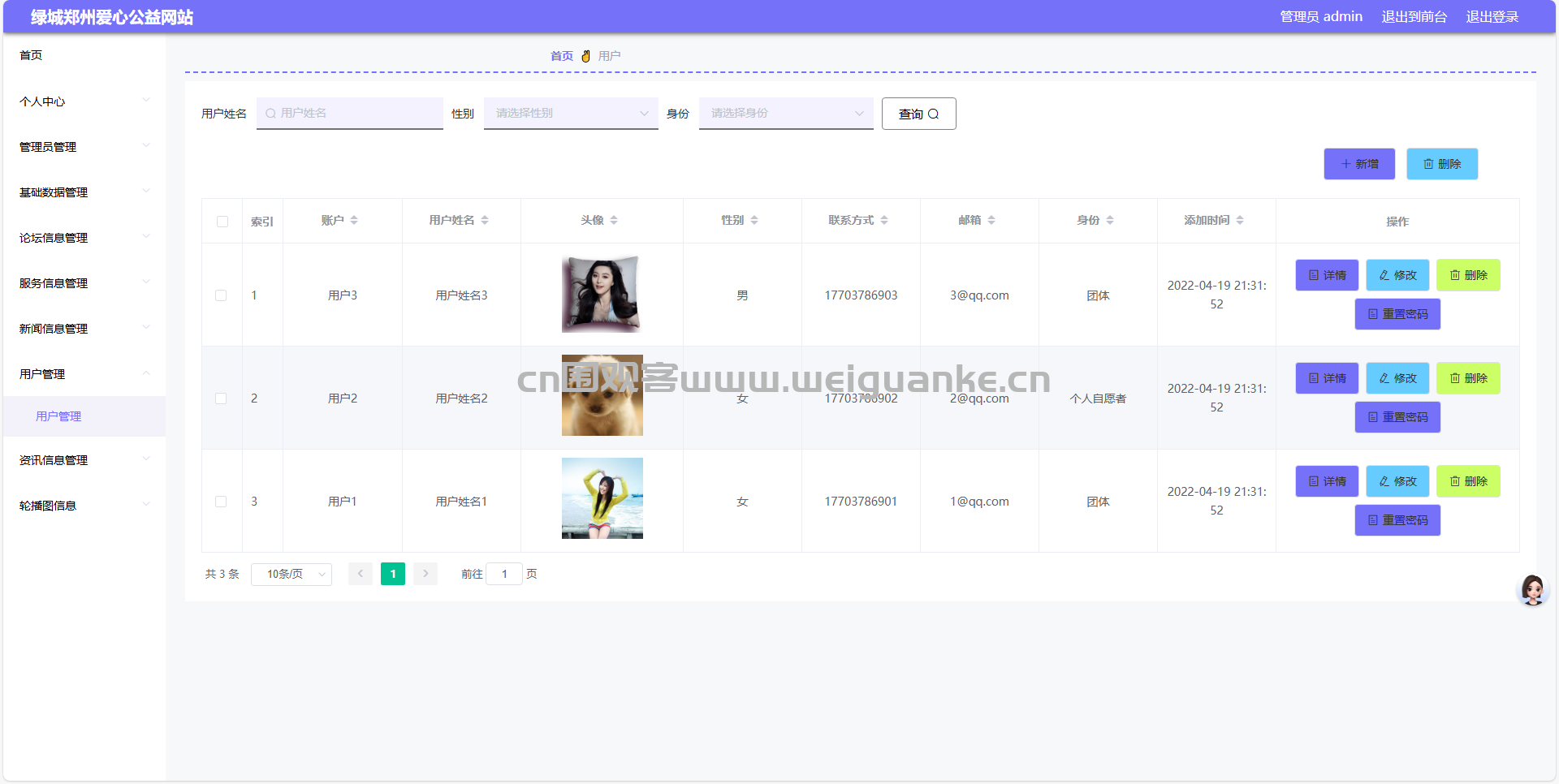Click the 前往 page jump input
Viewport: 1559px width, 784px height.
[x=504, y=574]
